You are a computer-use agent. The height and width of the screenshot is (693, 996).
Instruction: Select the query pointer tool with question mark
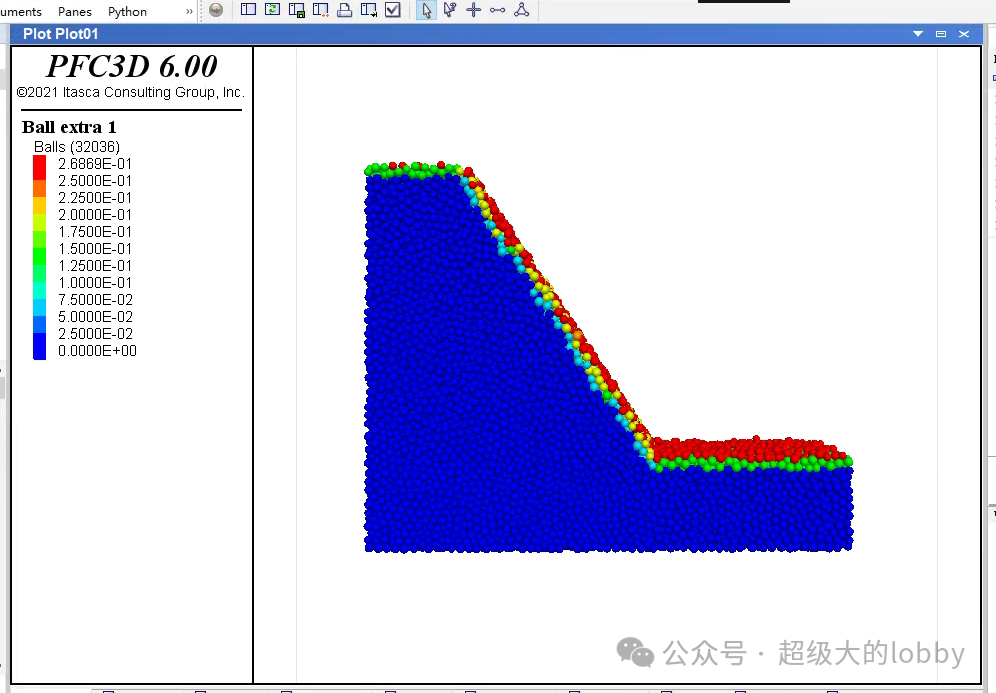click(x=450, y=10)
